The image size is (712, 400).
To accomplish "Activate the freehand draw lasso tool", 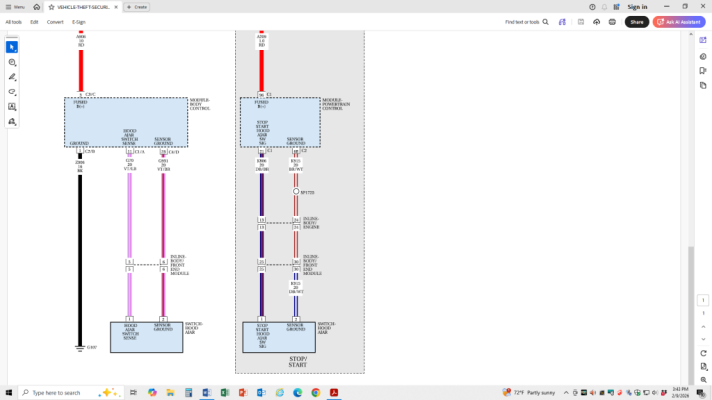I will 12,92.
